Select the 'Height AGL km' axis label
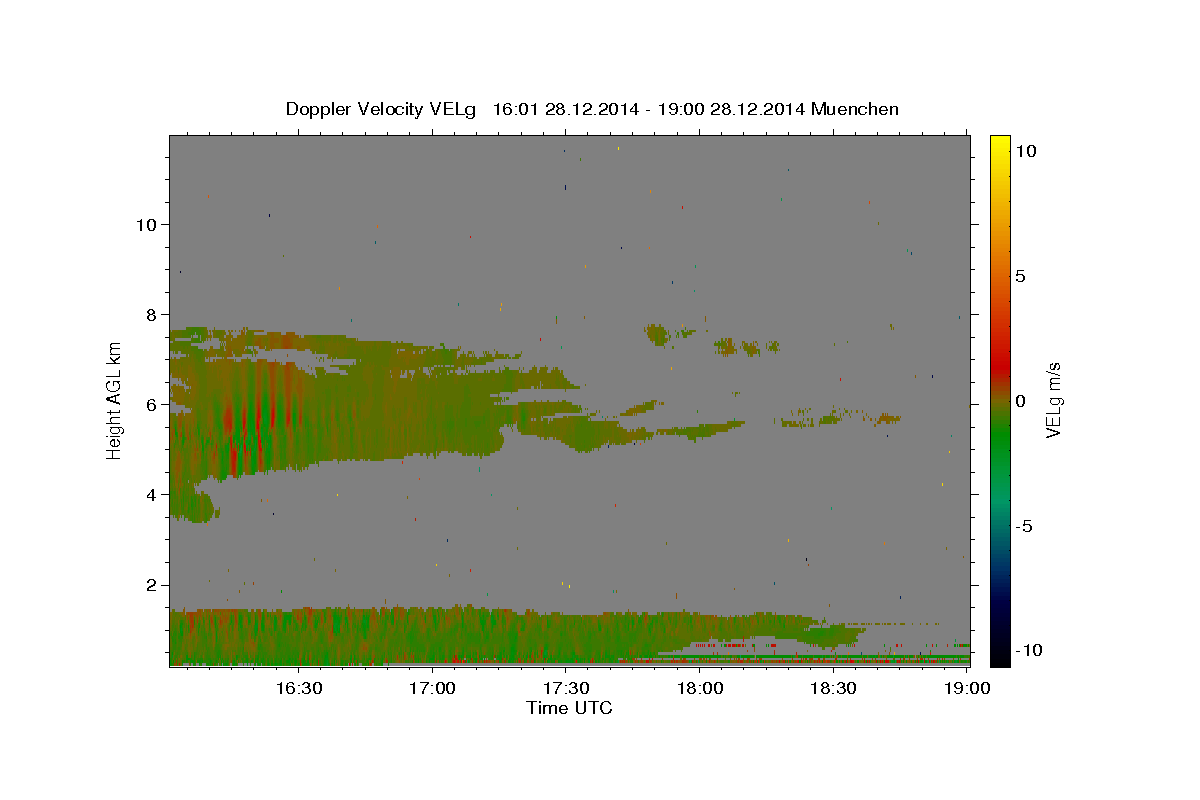This screenshot has width=1200, height=800. point(114,400)
